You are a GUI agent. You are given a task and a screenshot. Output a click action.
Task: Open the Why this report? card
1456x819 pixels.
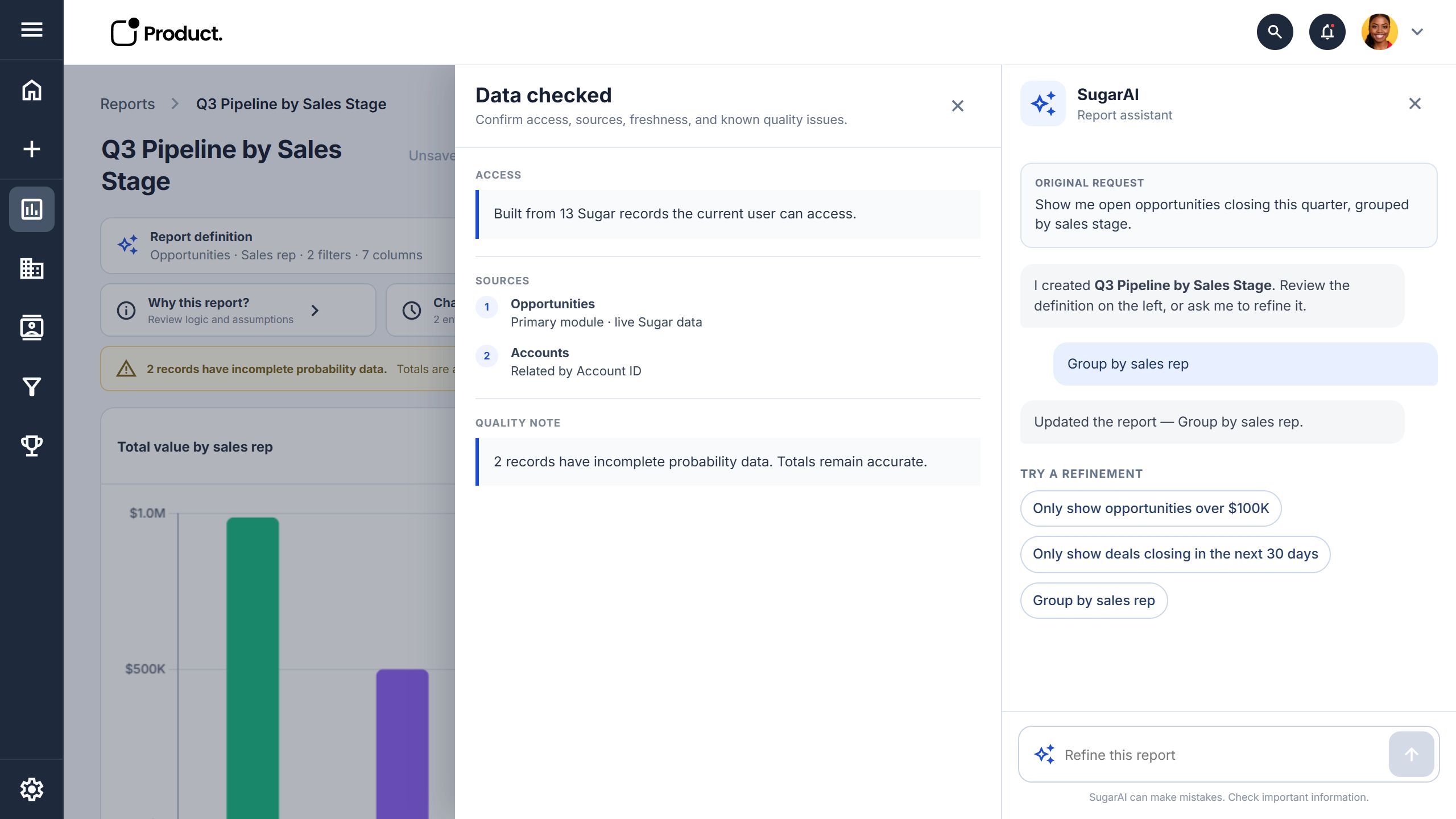238,310
